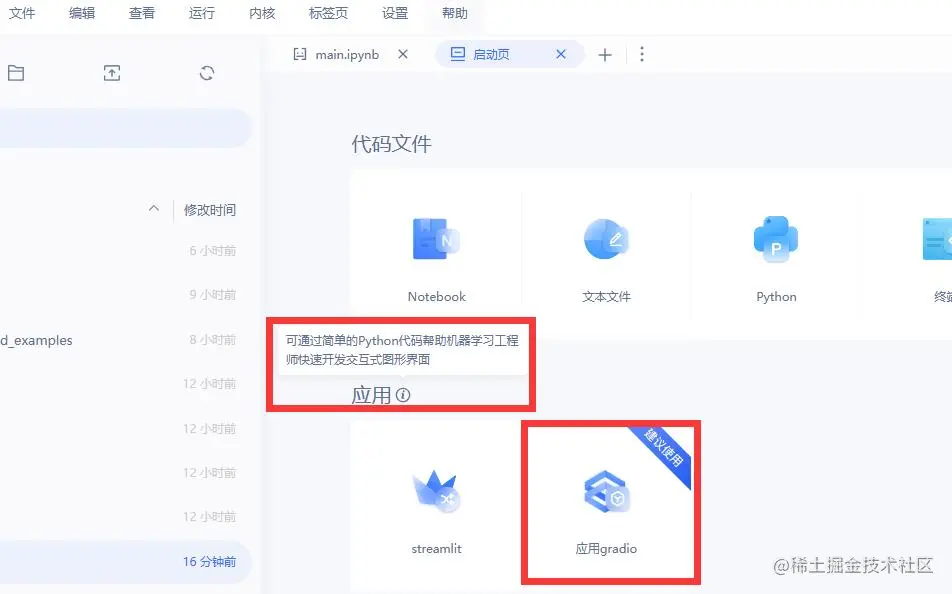Open the 运行 menu
The image size is (952, 594).
coord(202,13)
